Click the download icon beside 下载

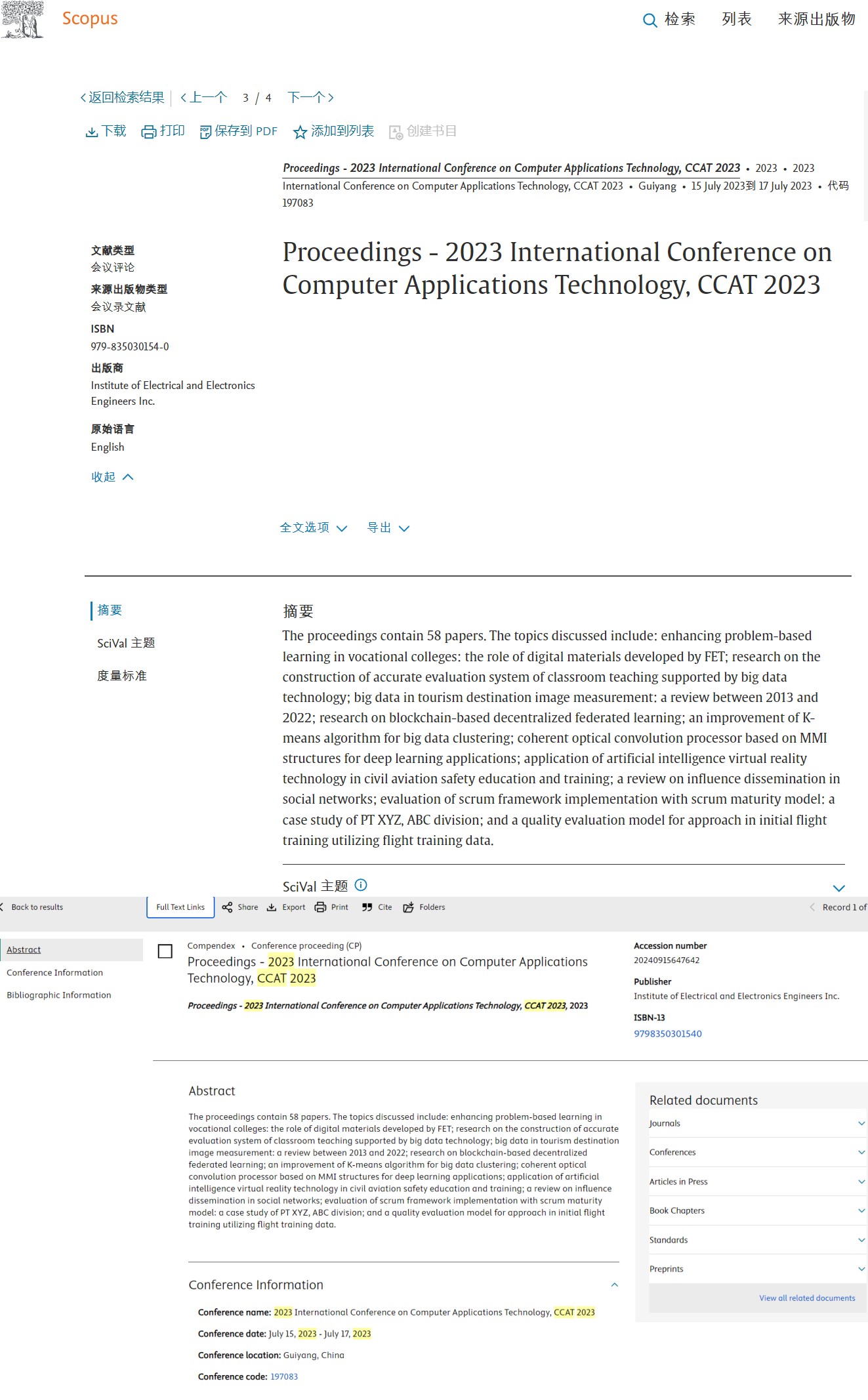point(92,133)
